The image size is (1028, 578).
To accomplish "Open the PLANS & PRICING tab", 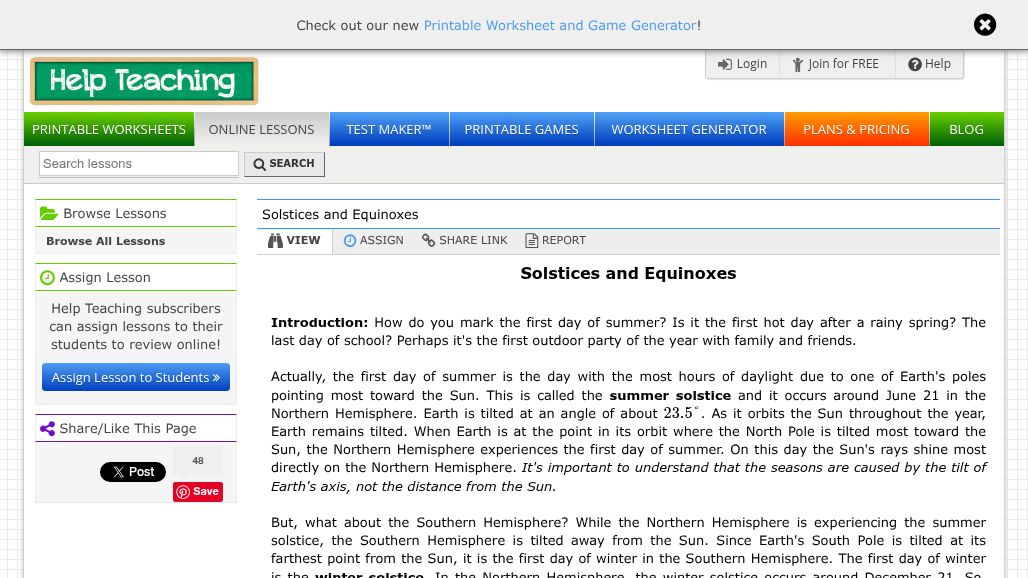I will (x=856, y=129).
